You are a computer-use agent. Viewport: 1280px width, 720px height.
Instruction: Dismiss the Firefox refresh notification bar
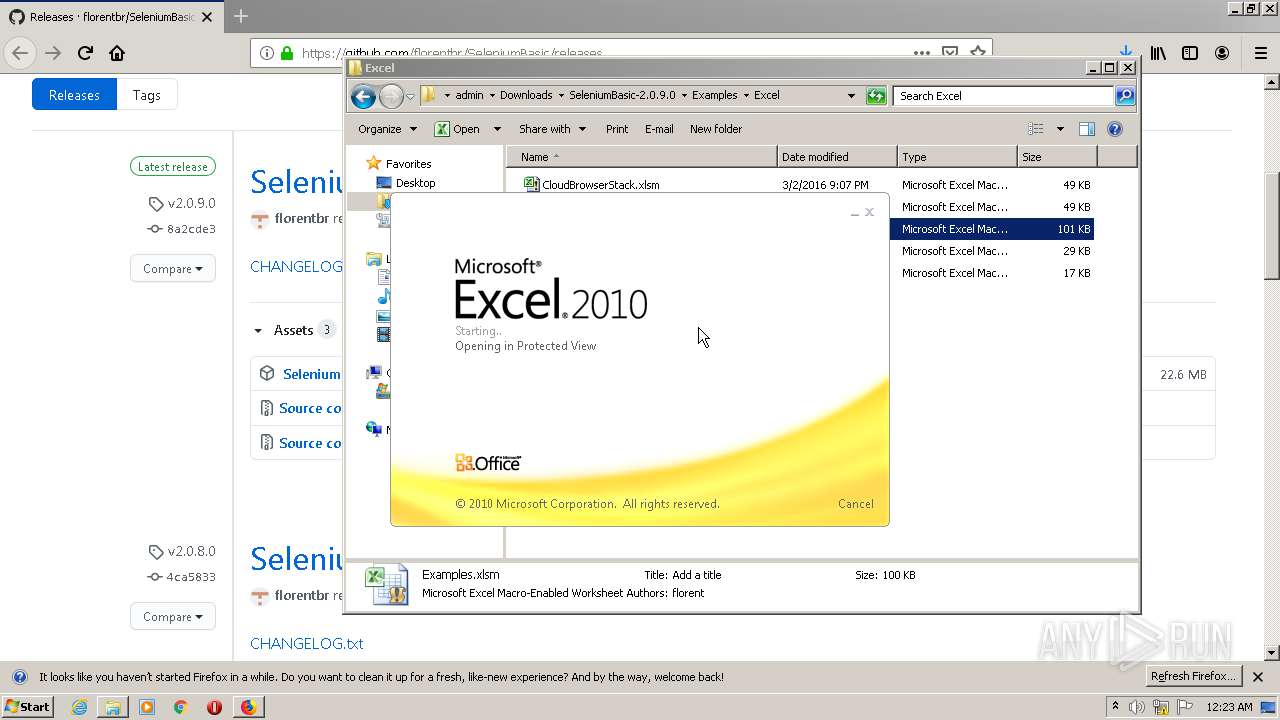click(1258, 677)
